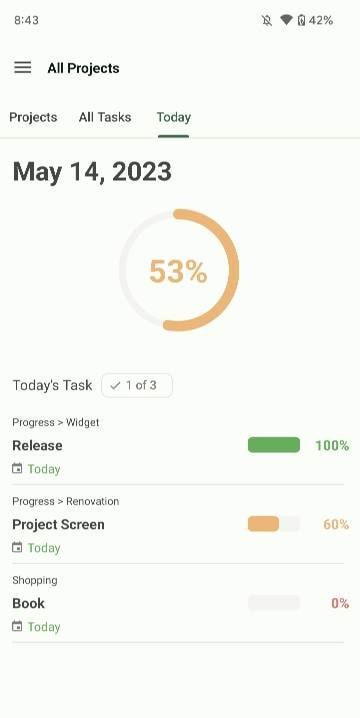
Task: Click the calendar icon under Release
Action: pyautogui.click(x=17, y=468)
